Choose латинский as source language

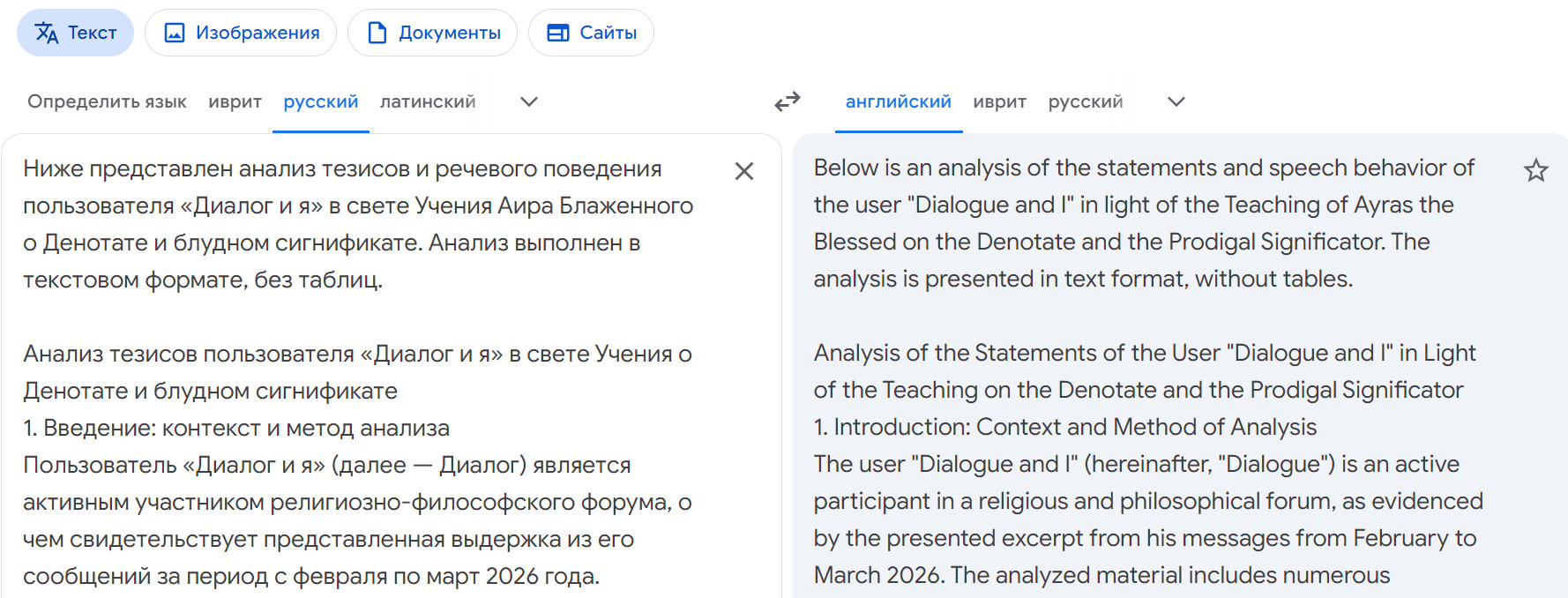(x=428, y=102)
